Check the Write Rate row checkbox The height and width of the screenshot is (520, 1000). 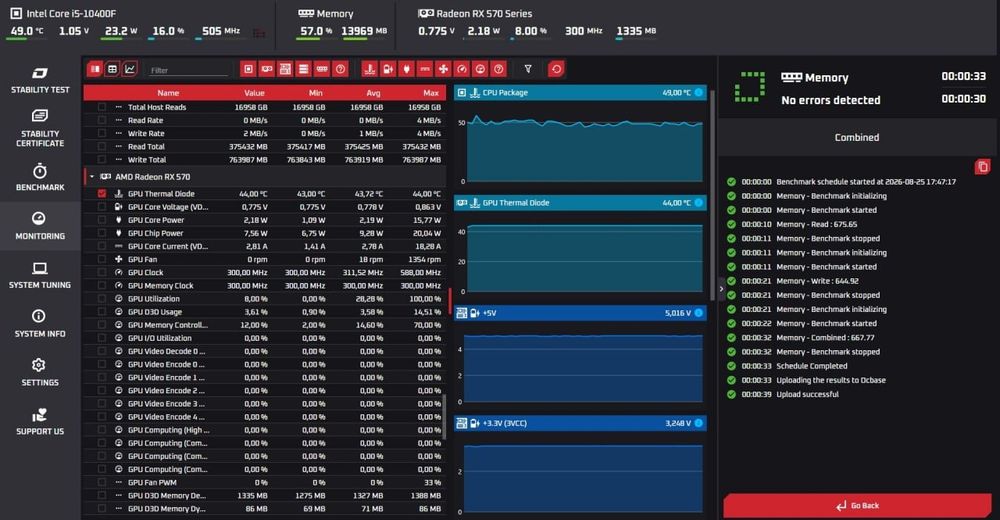pyautogui.click(x=102, y=133)
